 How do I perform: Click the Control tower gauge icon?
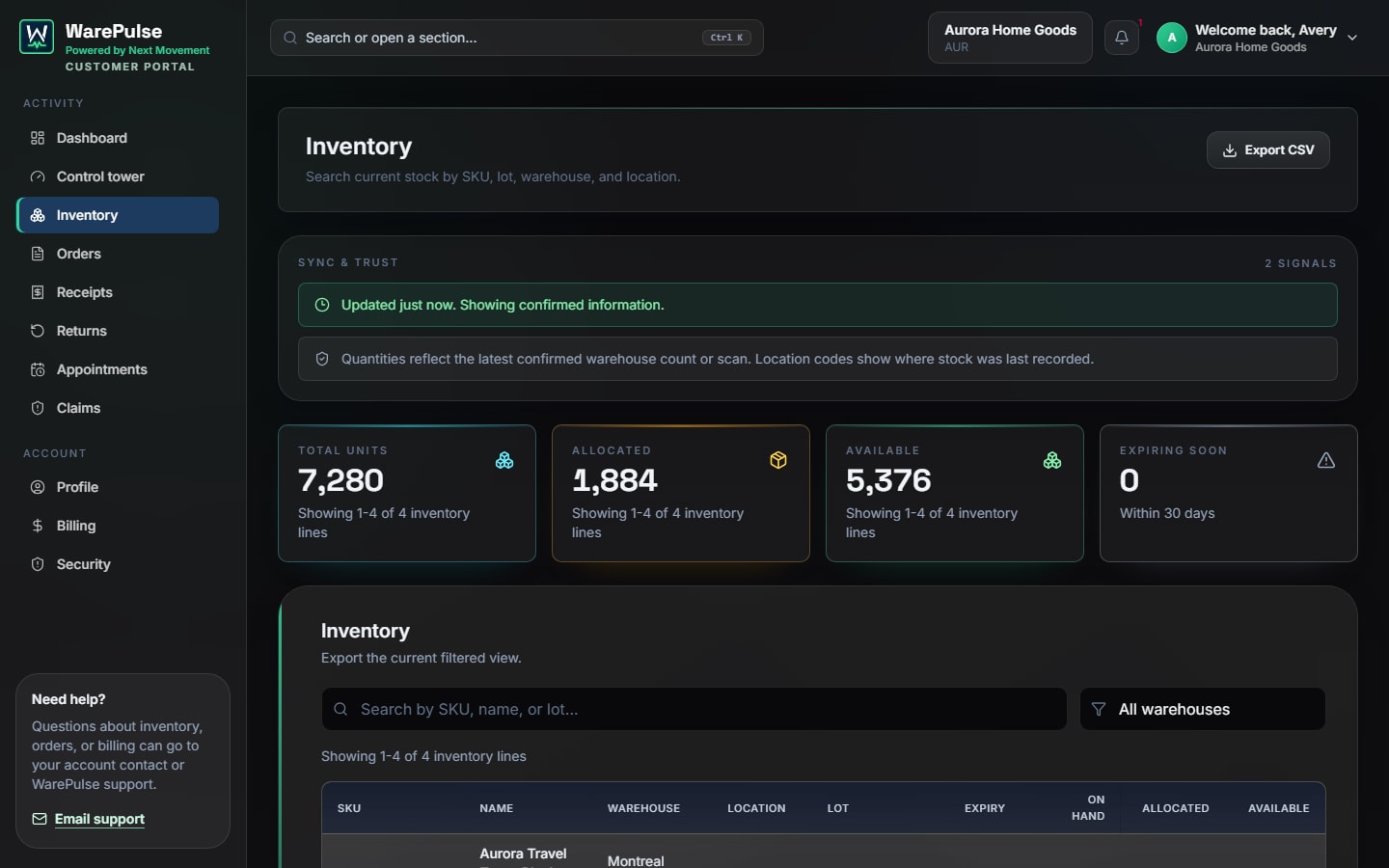click(x=38, y=176)
